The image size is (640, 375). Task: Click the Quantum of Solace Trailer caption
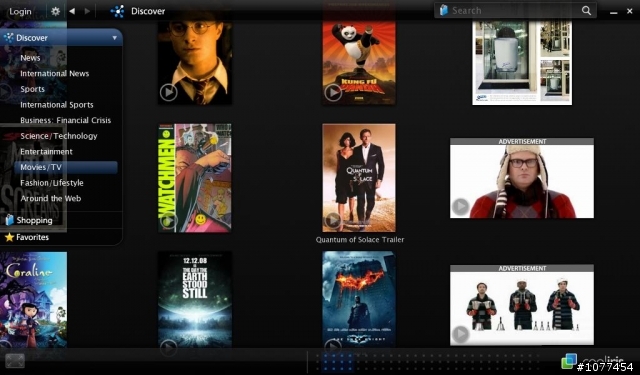[x=360, y=240]
